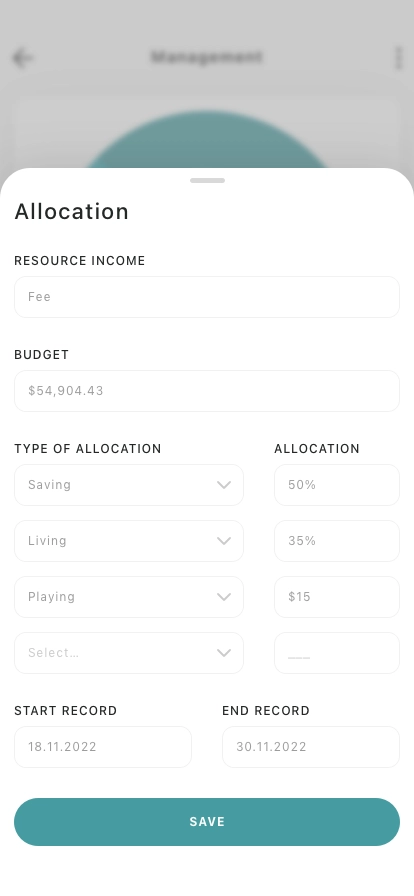The image size is (414, 896).
Task: Click the sheet drag handle bar
Action: click(207, 181)
